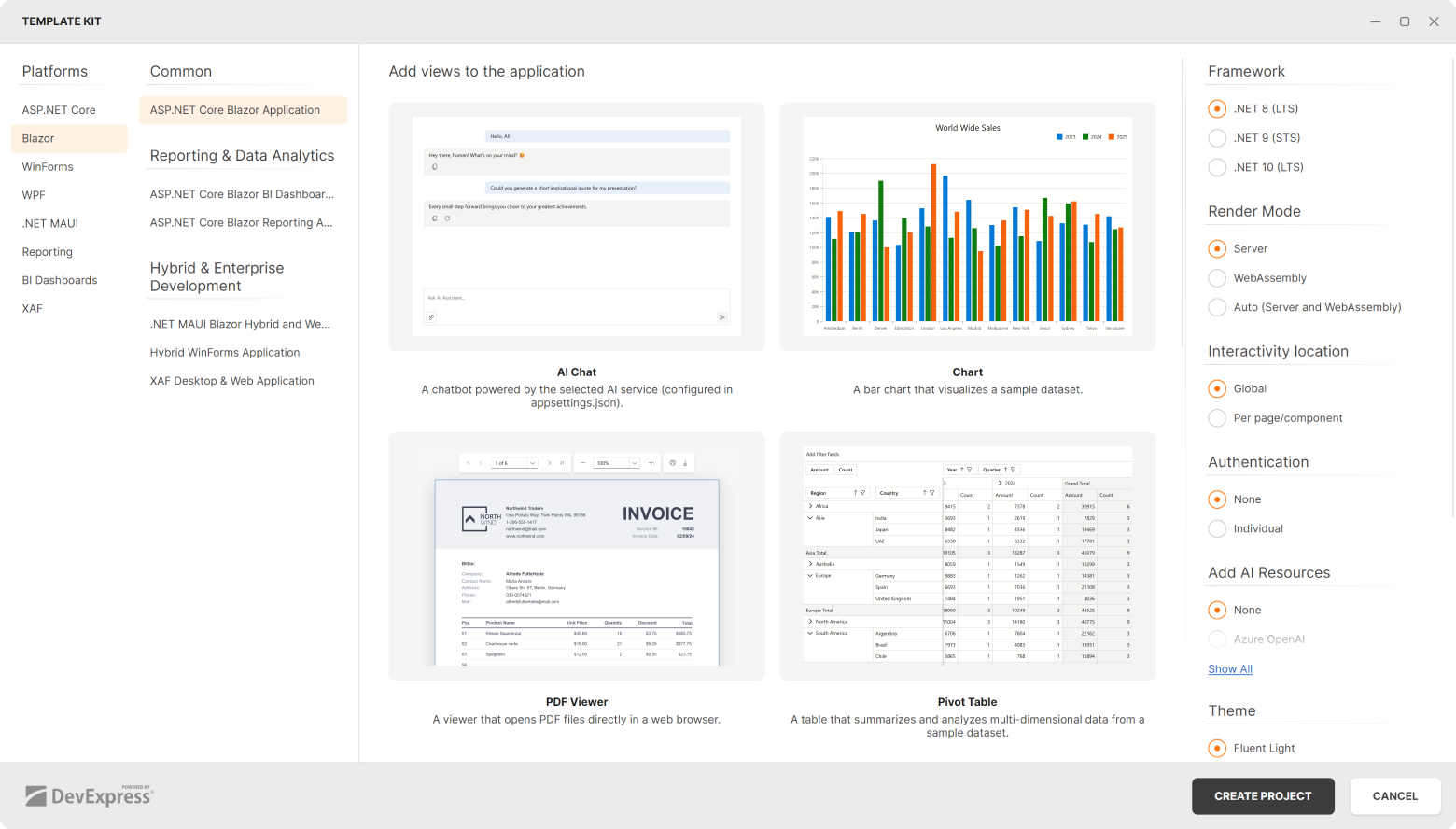Select the XAF platform

tap(32, 308)
